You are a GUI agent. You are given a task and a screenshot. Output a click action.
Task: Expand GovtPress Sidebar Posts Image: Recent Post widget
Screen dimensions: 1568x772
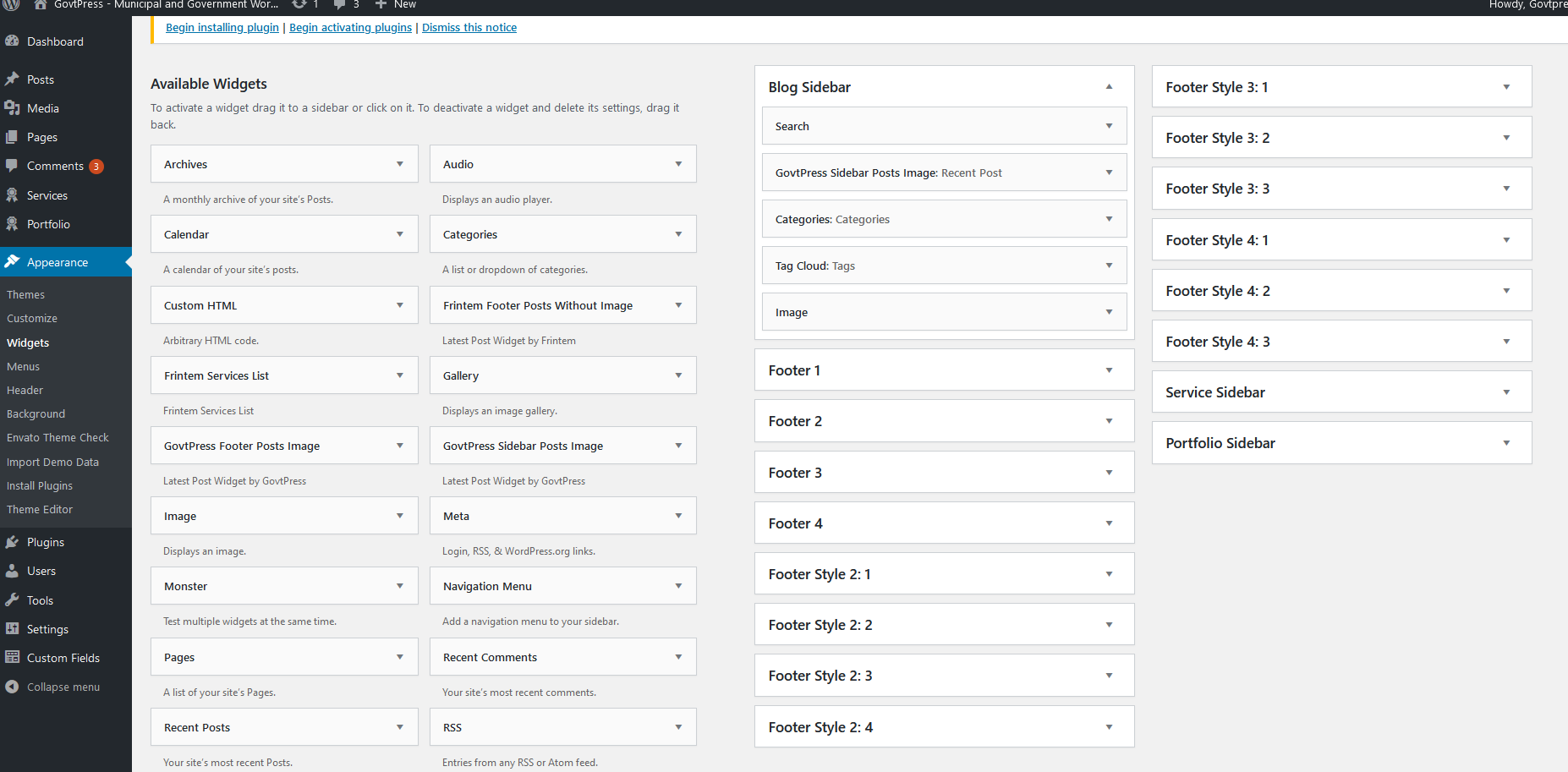[1109, 172]
